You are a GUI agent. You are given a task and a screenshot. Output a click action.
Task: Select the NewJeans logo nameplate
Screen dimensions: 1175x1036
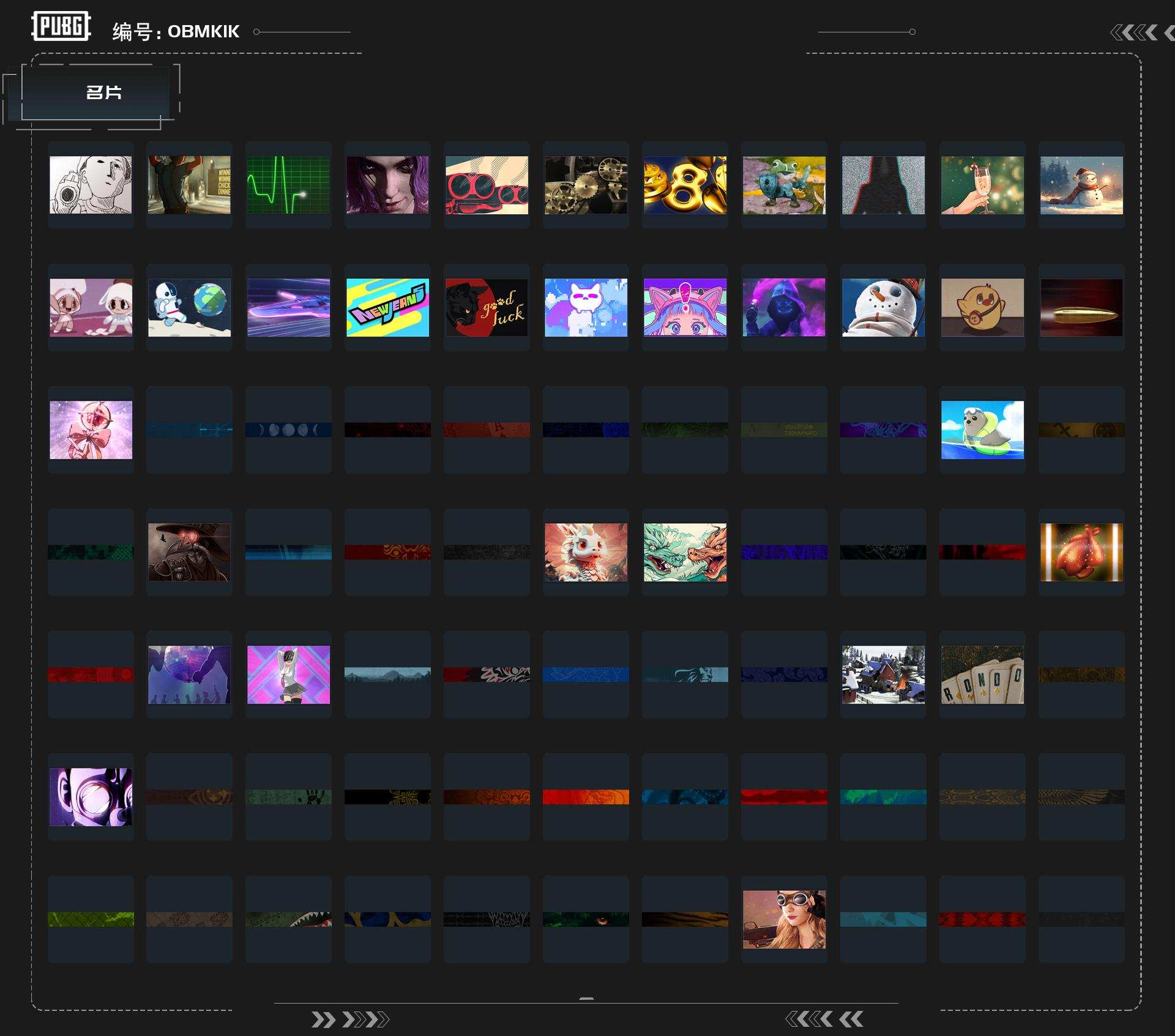click(x=388, y=307)
